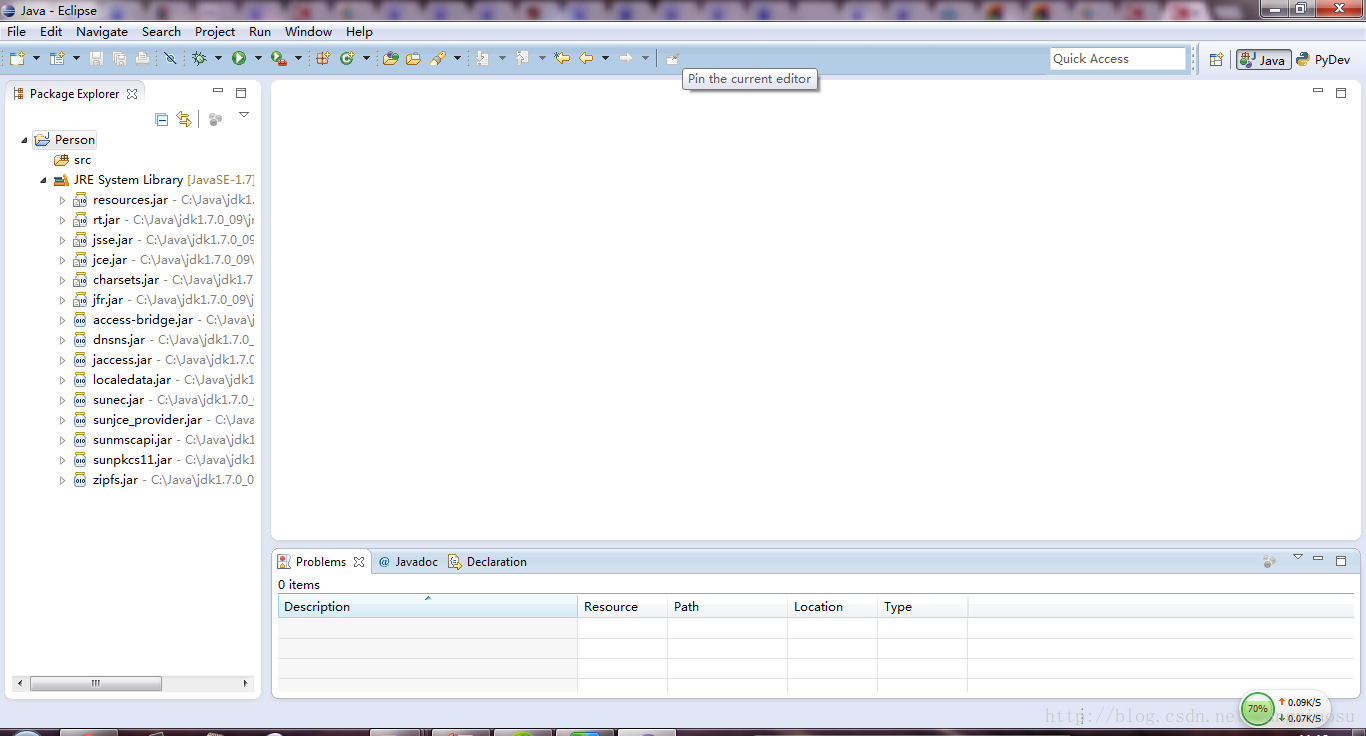Collapse the JRE System Library node

[44, 180]
